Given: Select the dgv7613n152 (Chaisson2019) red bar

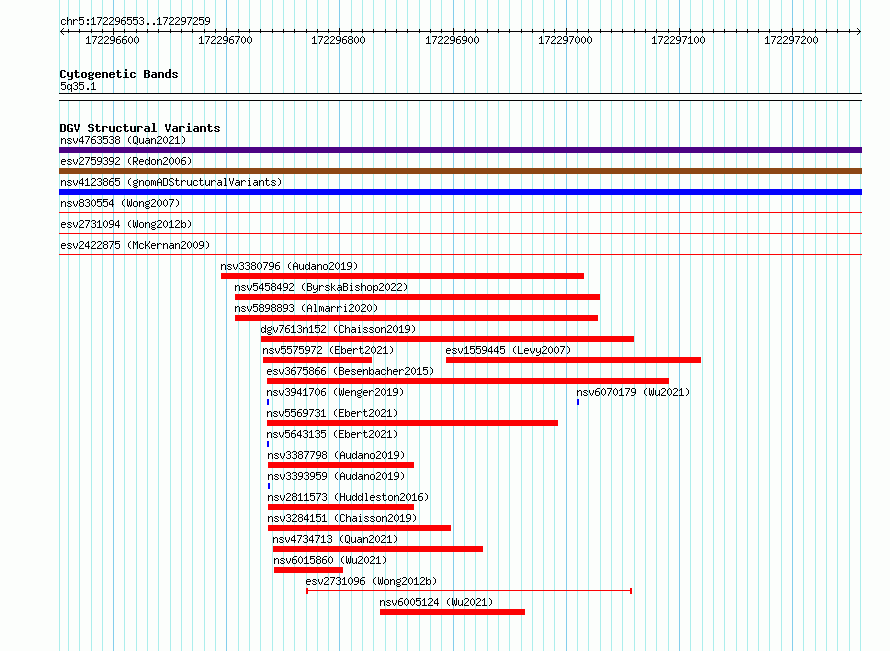Looking at the screenshot, I should (447, 339).
